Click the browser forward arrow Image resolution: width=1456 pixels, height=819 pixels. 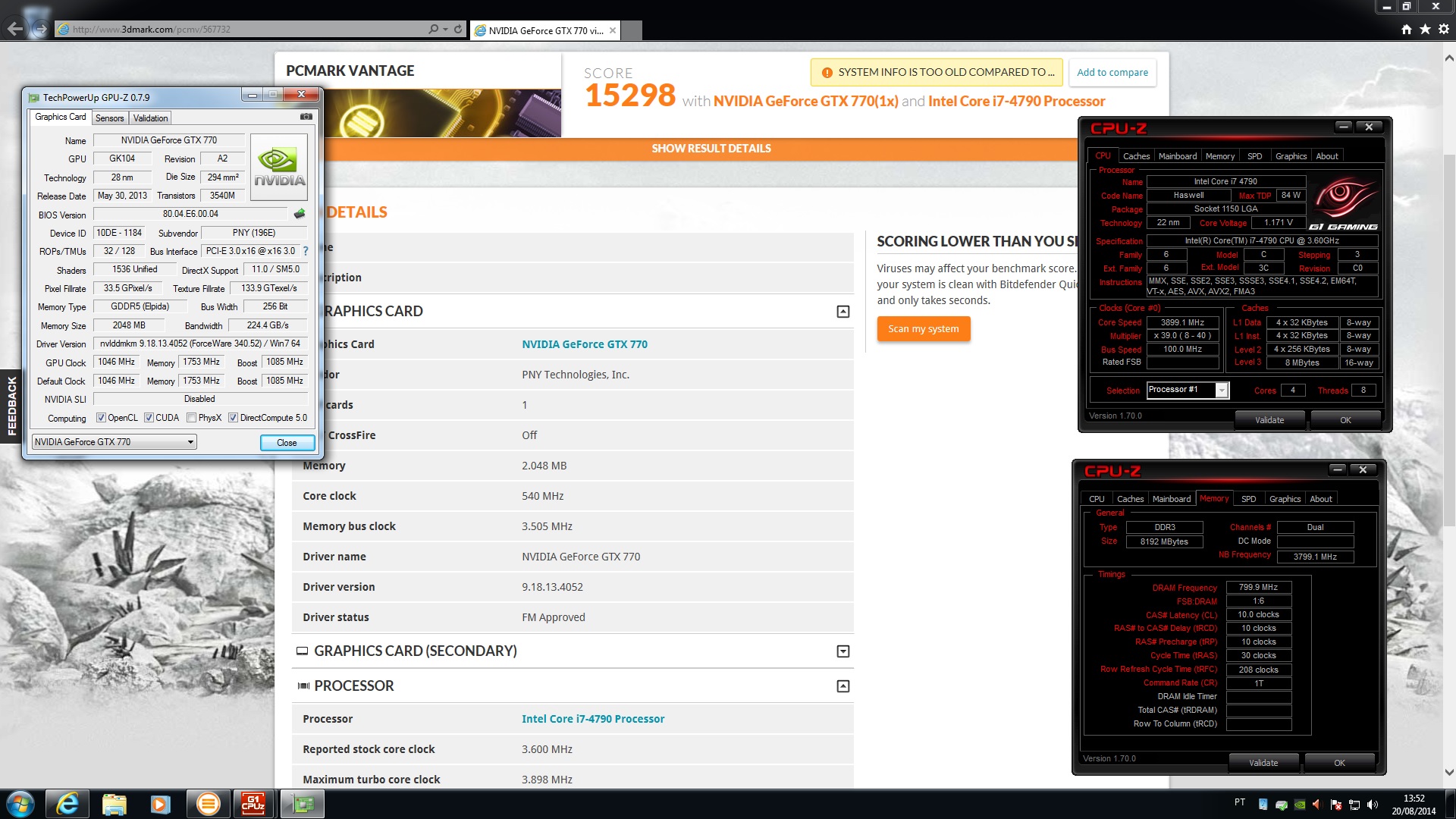tap(42, 30)
